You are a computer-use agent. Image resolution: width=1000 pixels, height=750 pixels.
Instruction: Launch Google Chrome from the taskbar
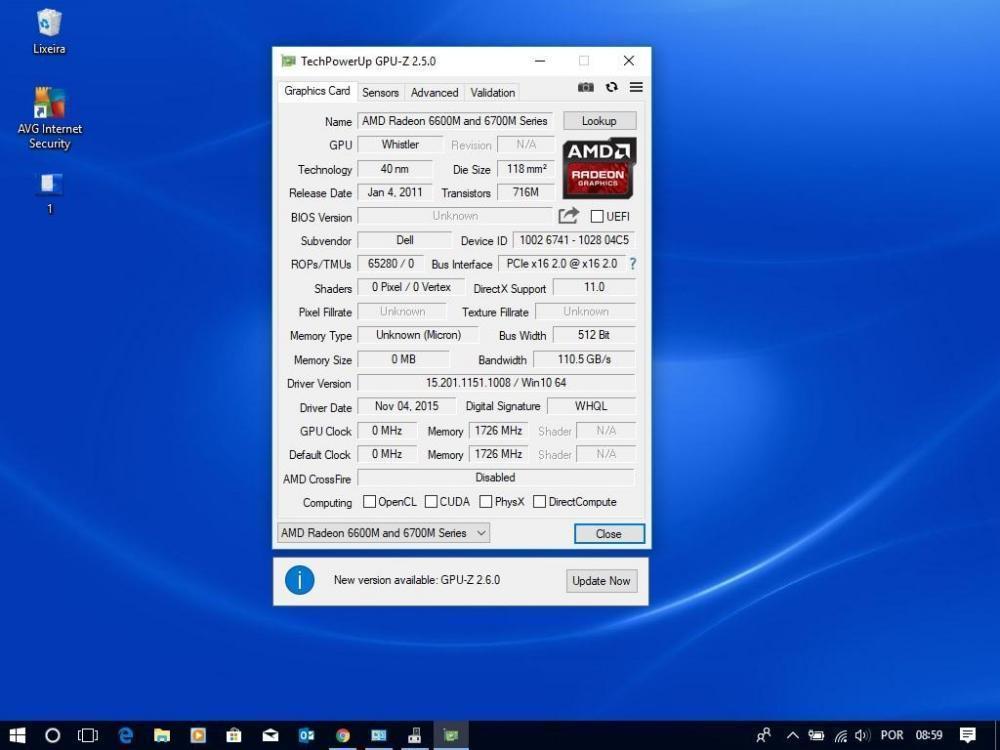342,735
